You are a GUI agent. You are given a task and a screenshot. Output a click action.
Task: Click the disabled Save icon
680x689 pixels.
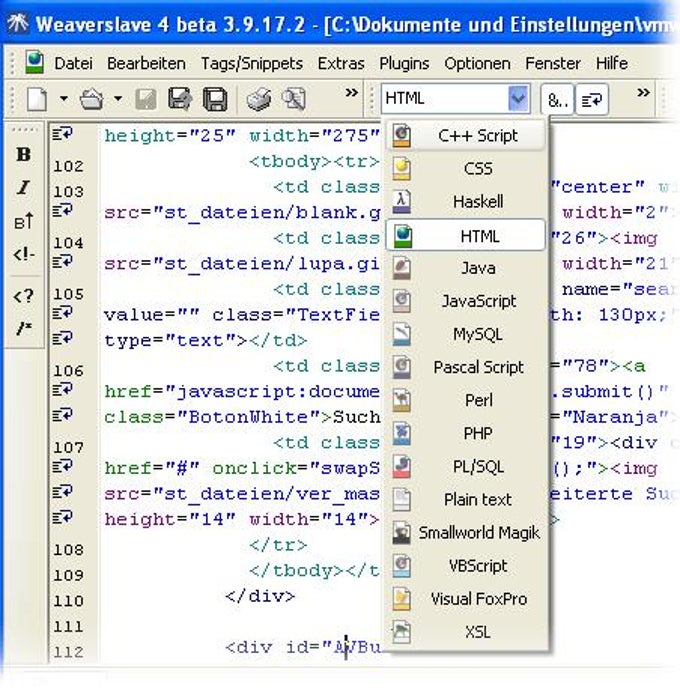pyautogui.click(x=145, y=99)
